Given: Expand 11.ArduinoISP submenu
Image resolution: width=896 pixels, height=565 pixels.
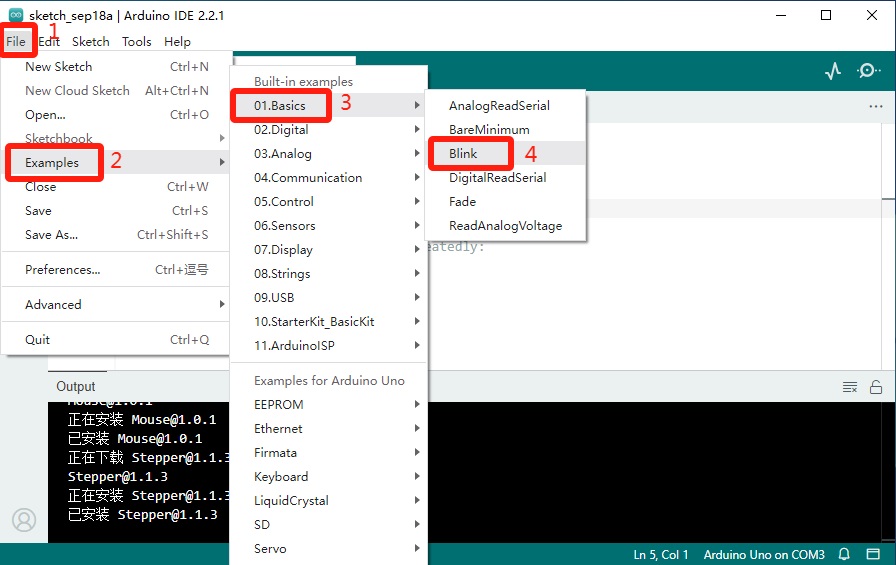Looking at the screenshot, I should pyautogui.click(x=329, y=346).
